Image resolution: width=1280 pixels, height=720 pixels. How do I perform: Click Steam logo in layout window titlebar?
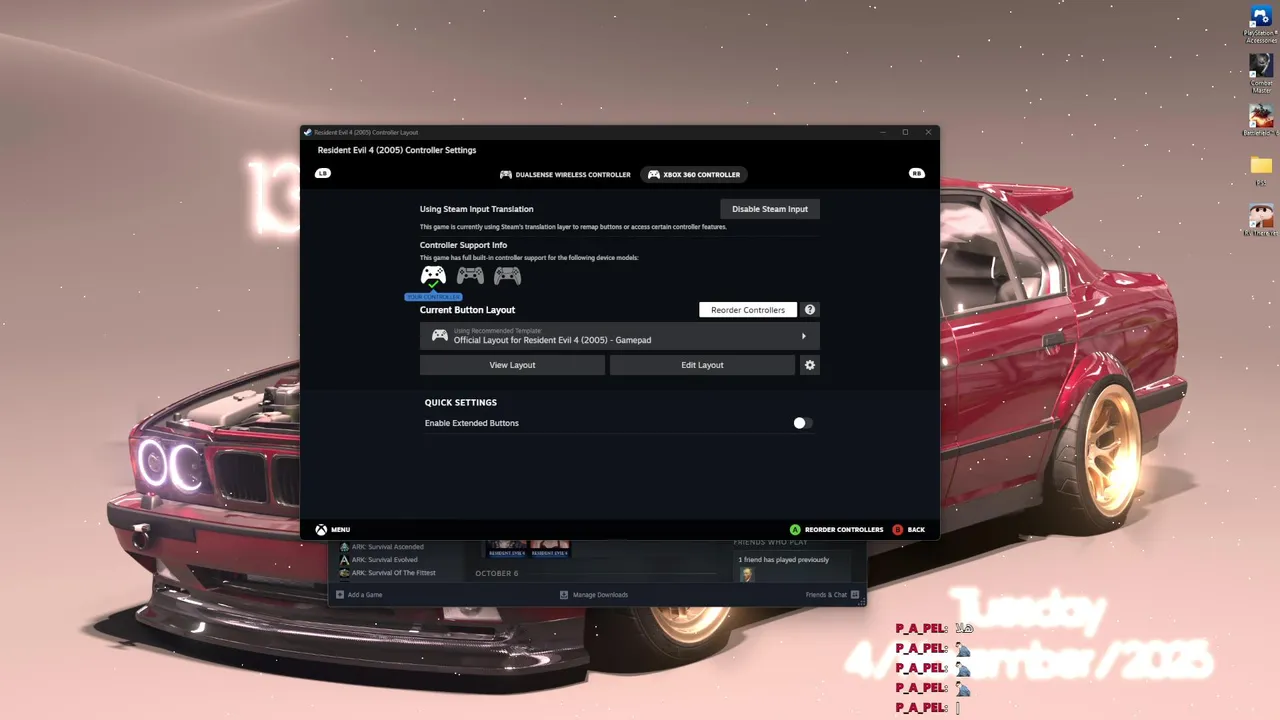point(308,132)
